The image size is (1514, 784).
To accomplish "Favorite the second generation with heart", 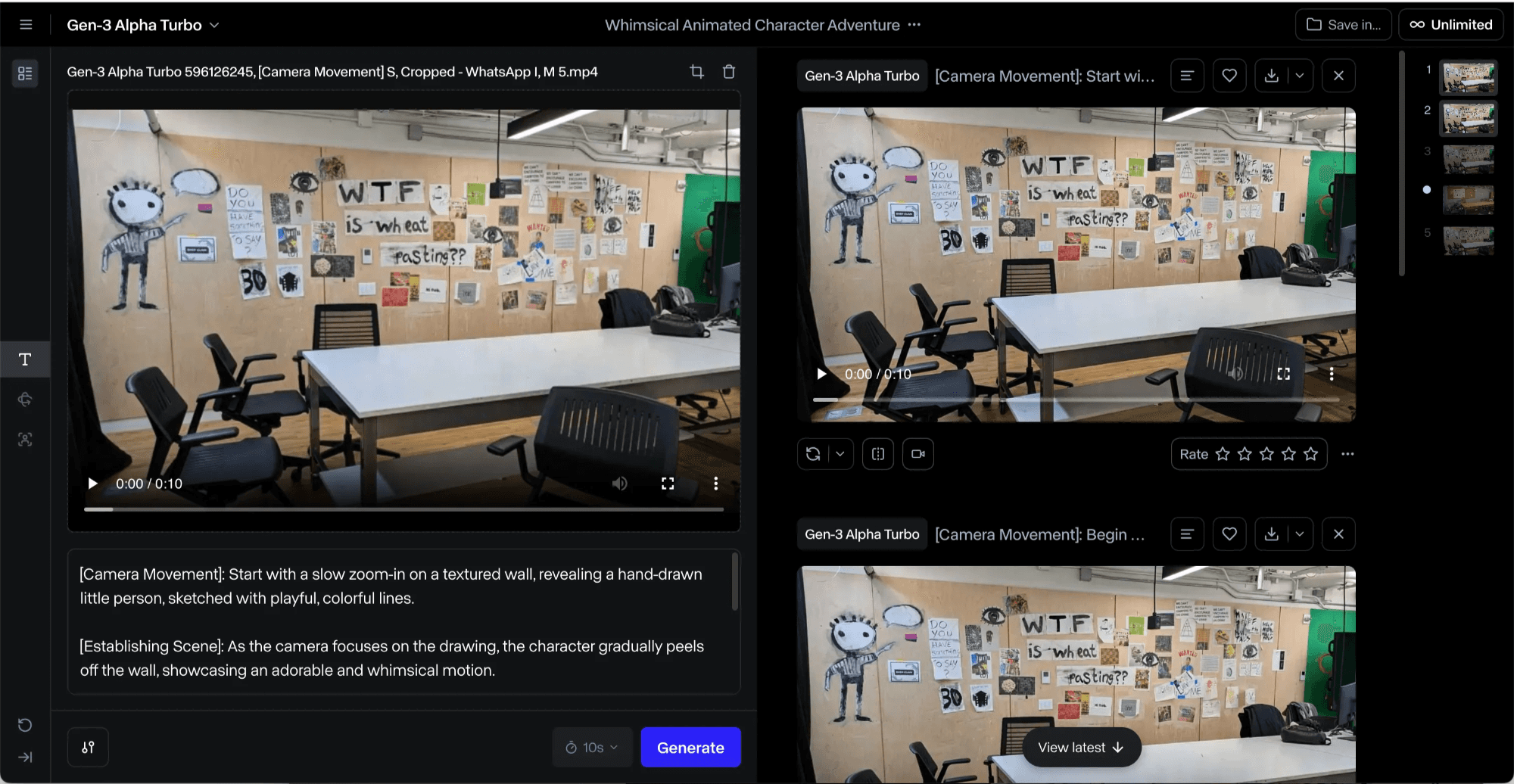I will 1229,534.
